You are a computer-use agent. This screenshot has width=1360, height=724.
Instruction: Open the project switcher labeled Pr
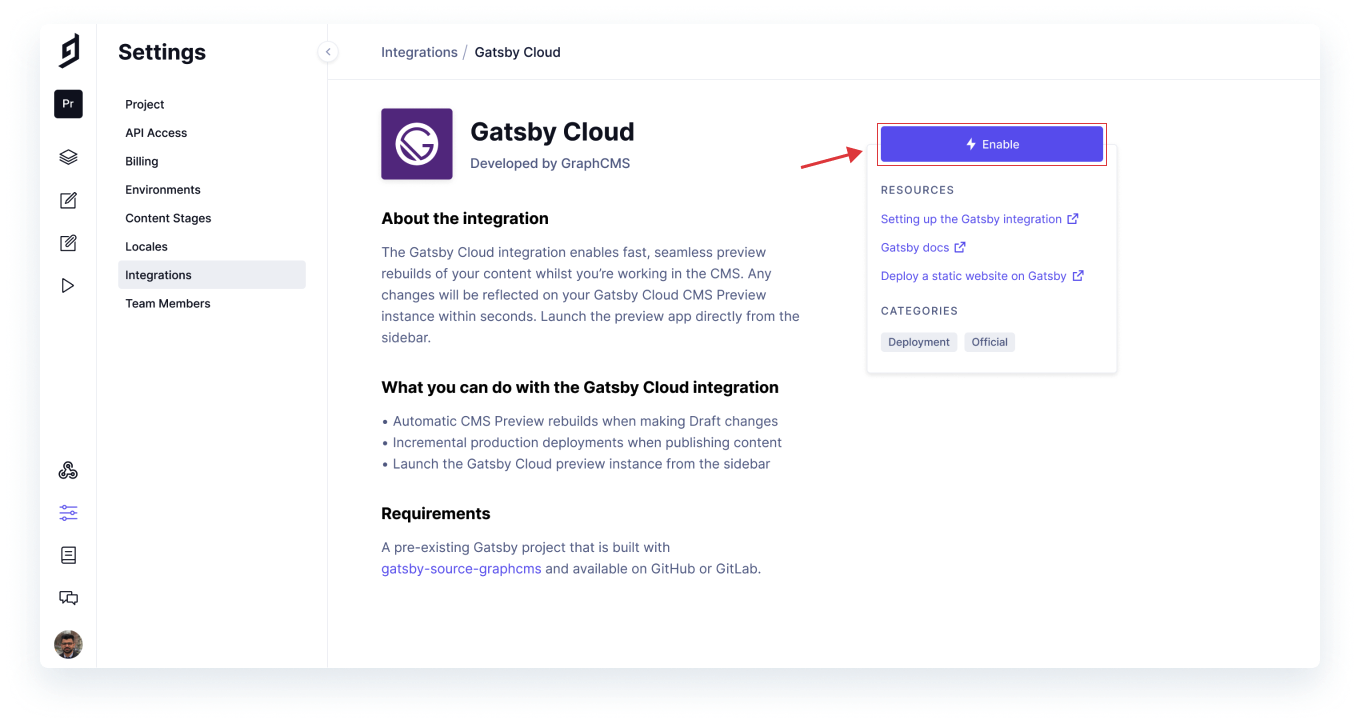point(68,104)
